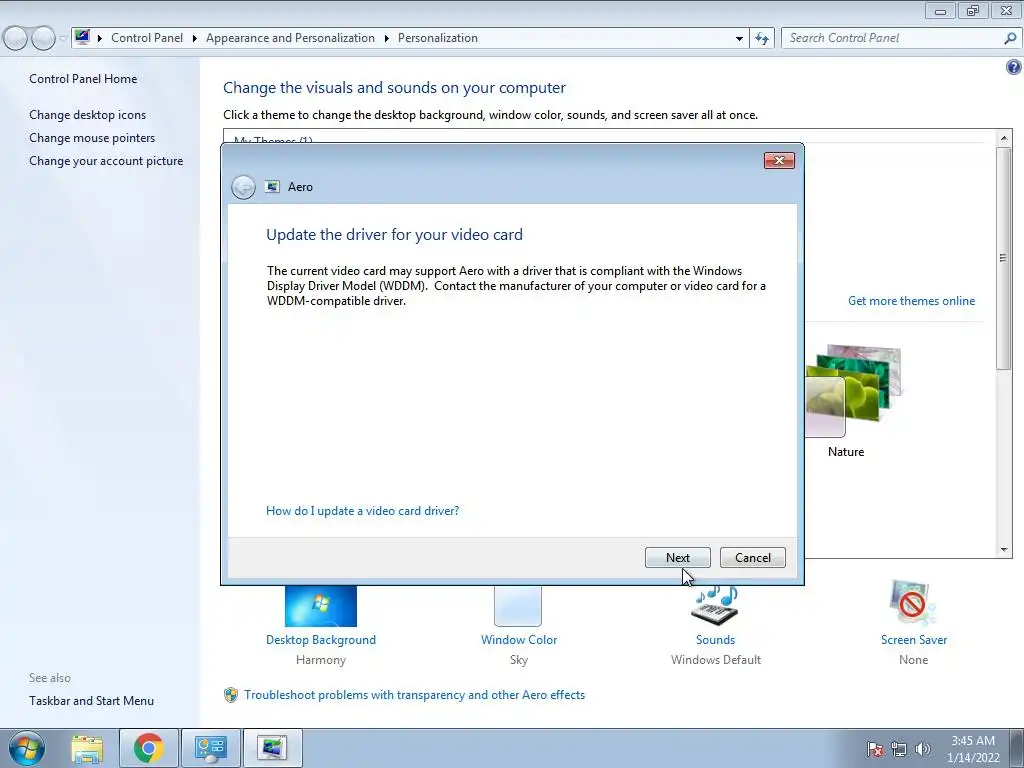
Task: Expand arrow after Appearance and Personalization breadcrumb
Action: tap(387, 39)
